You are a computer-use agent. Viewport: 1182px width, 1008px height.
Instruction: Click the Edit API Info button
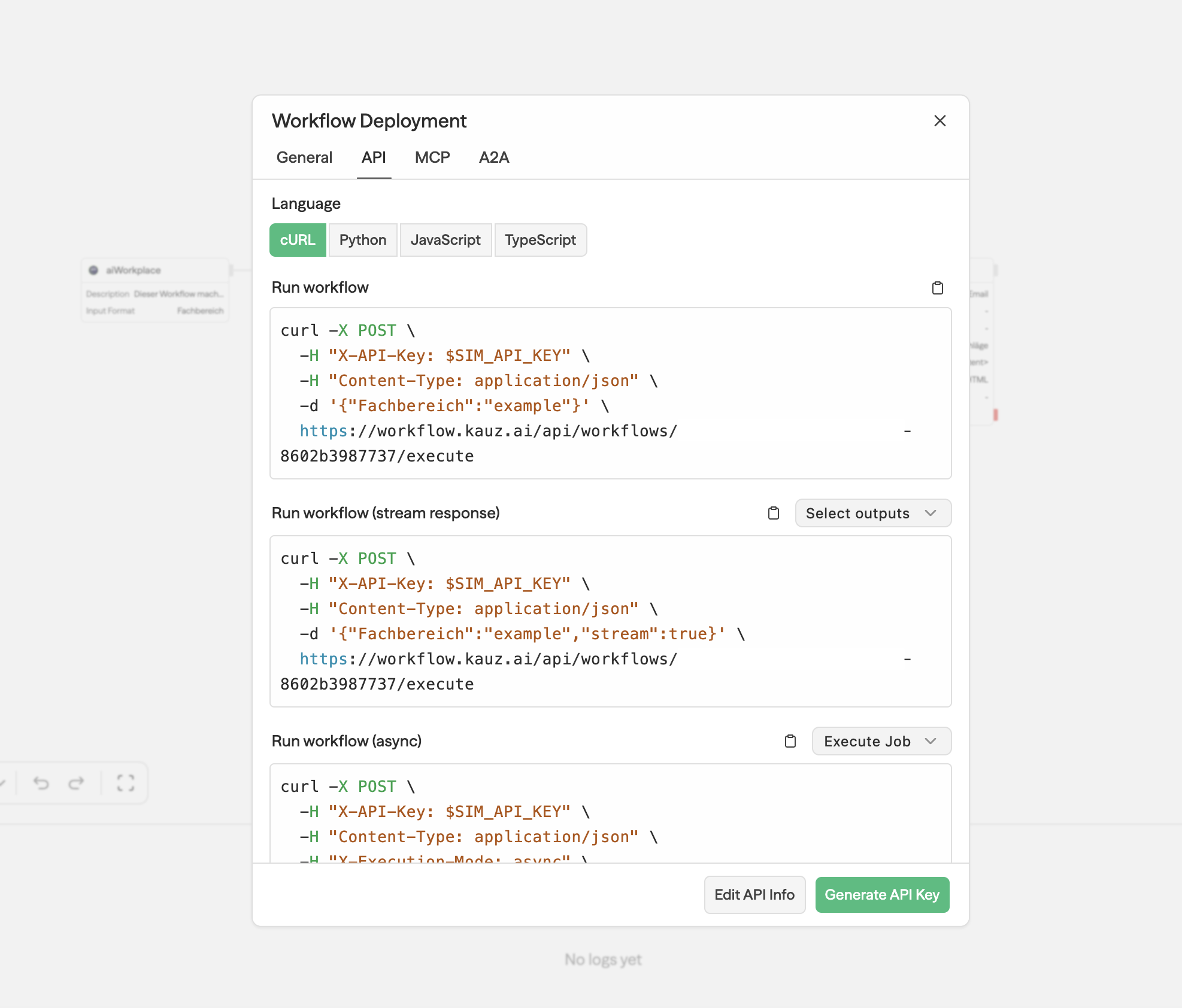pos(754,894)
